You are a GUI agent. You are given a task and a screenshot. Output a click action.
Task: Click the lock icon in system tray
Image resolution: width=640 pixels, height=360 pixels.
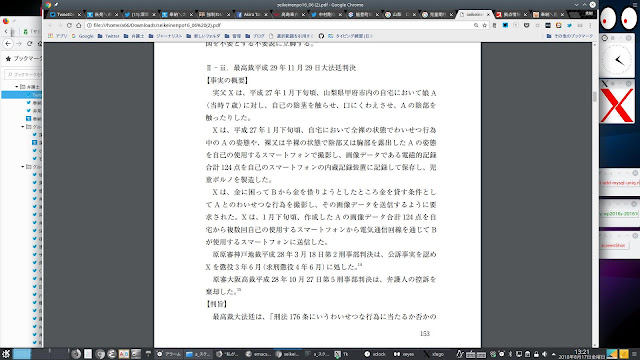(536, 354)
